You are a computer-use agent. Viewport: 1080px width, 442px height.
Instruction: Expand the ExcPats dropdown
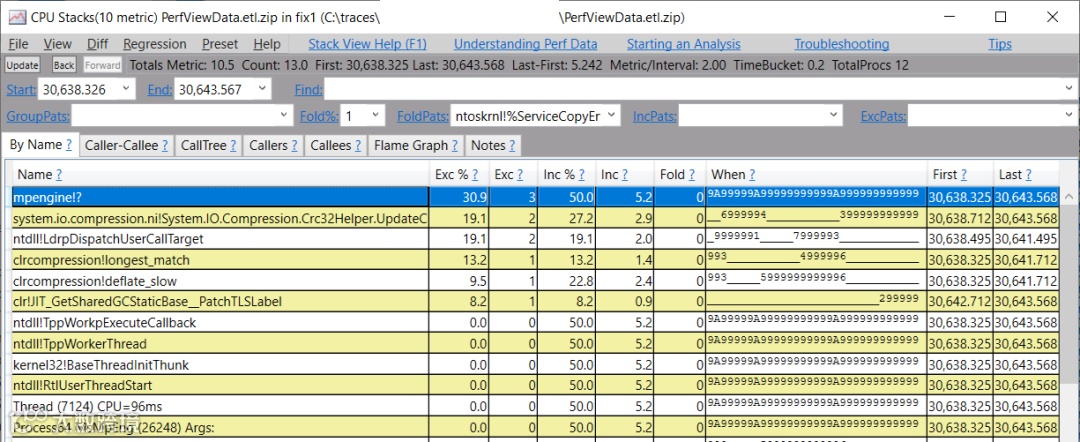click(x=1068, y=116)
